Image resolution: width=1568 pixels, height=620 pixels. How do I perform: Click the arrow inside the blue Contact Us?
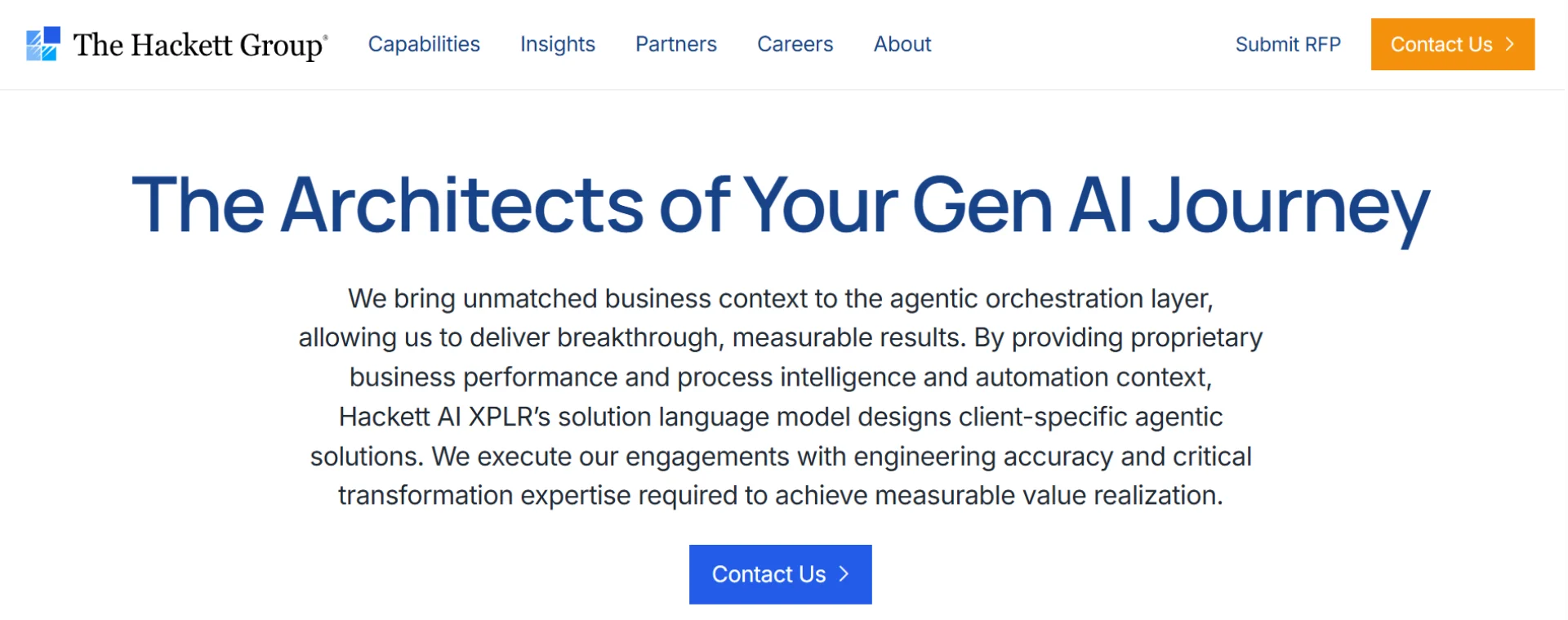[x=844, y=574]
